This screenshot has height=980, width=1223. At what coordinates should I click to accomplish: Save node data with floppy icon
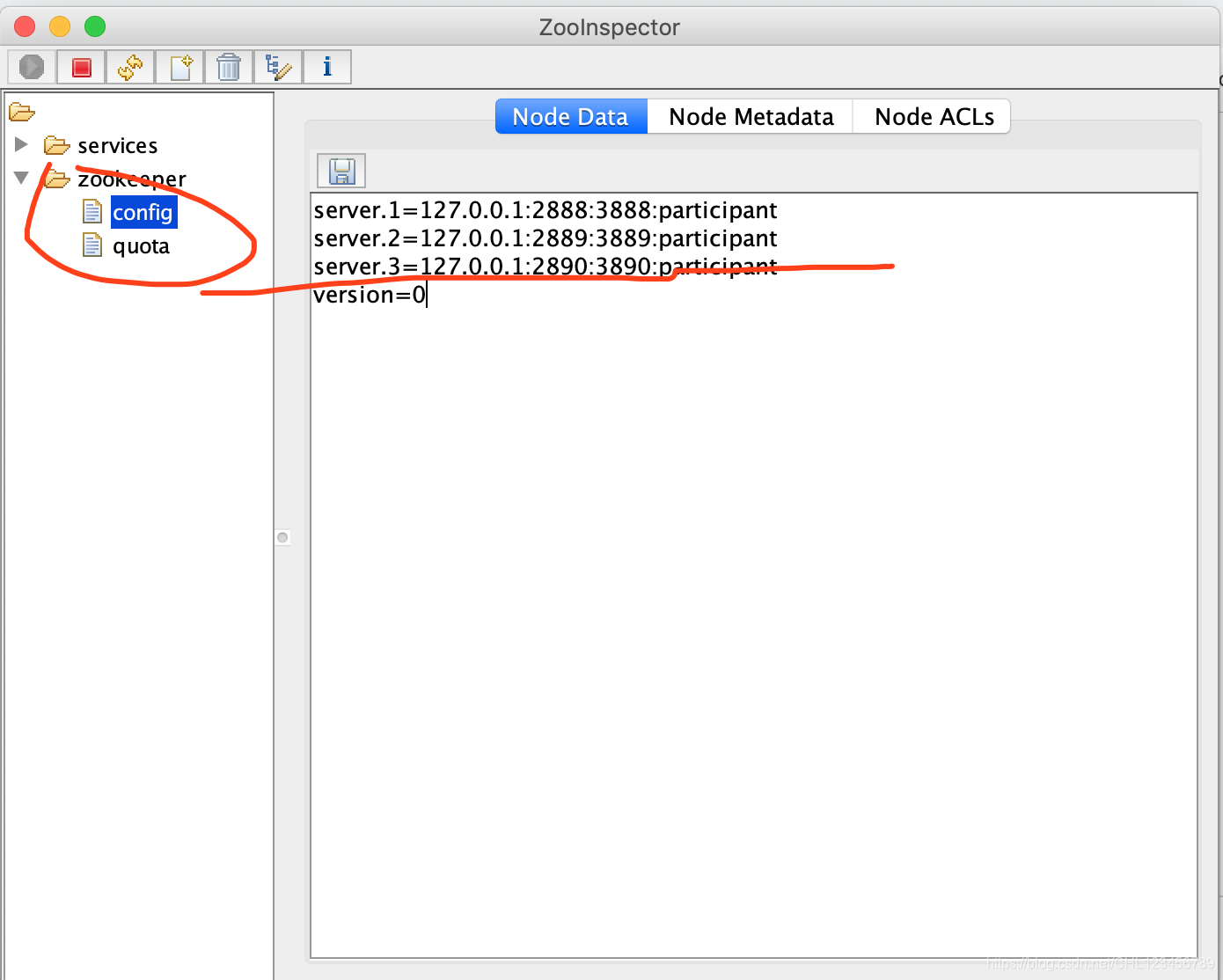(341, 171)
